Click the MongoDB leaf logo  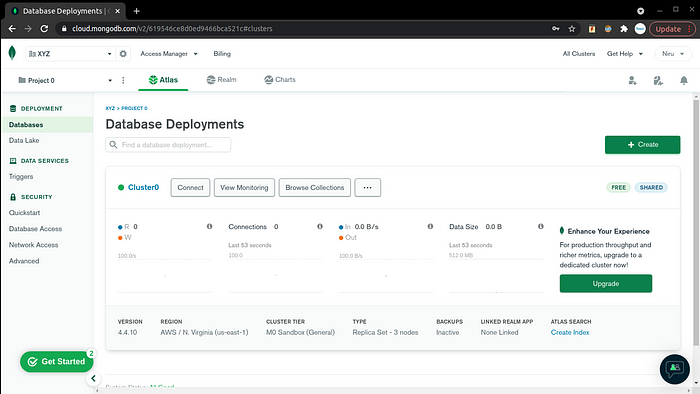12,53
